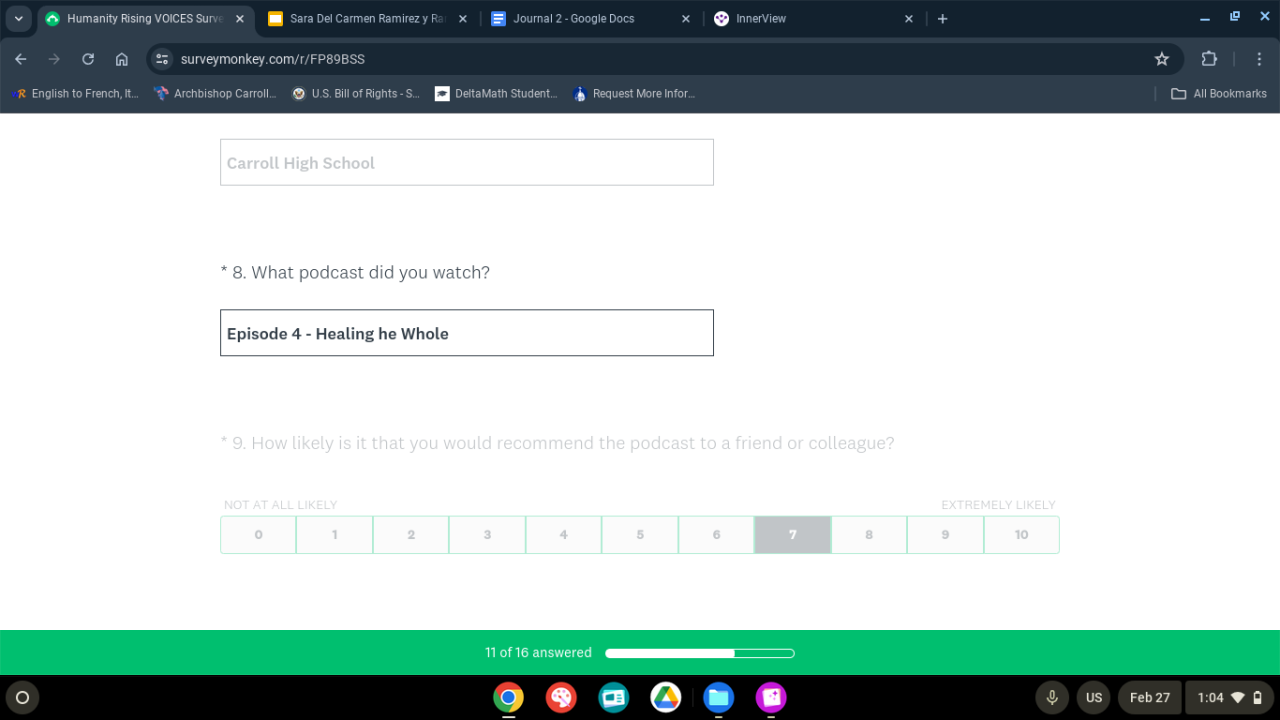1280x720 pixels.
Task: Open the Request More Infor... bookmark
Action: pyautogui.click(x=634, y=94)
